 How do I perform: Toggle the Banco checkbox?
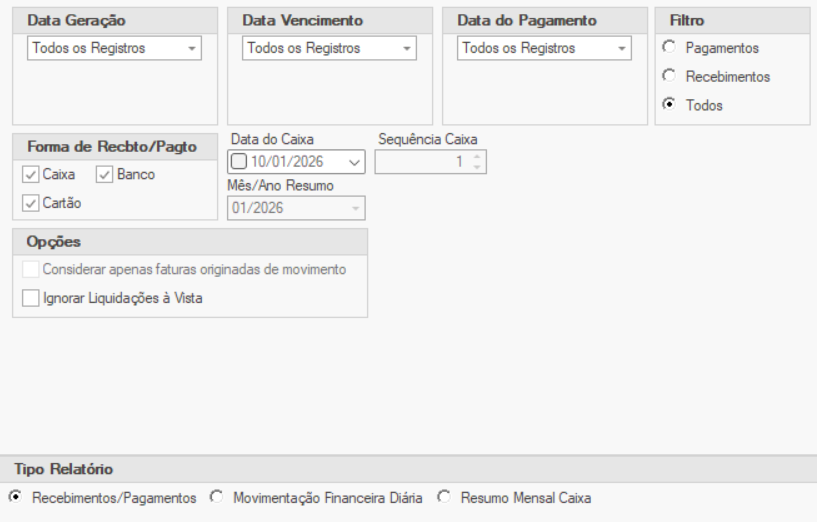(x=105, y=175)
